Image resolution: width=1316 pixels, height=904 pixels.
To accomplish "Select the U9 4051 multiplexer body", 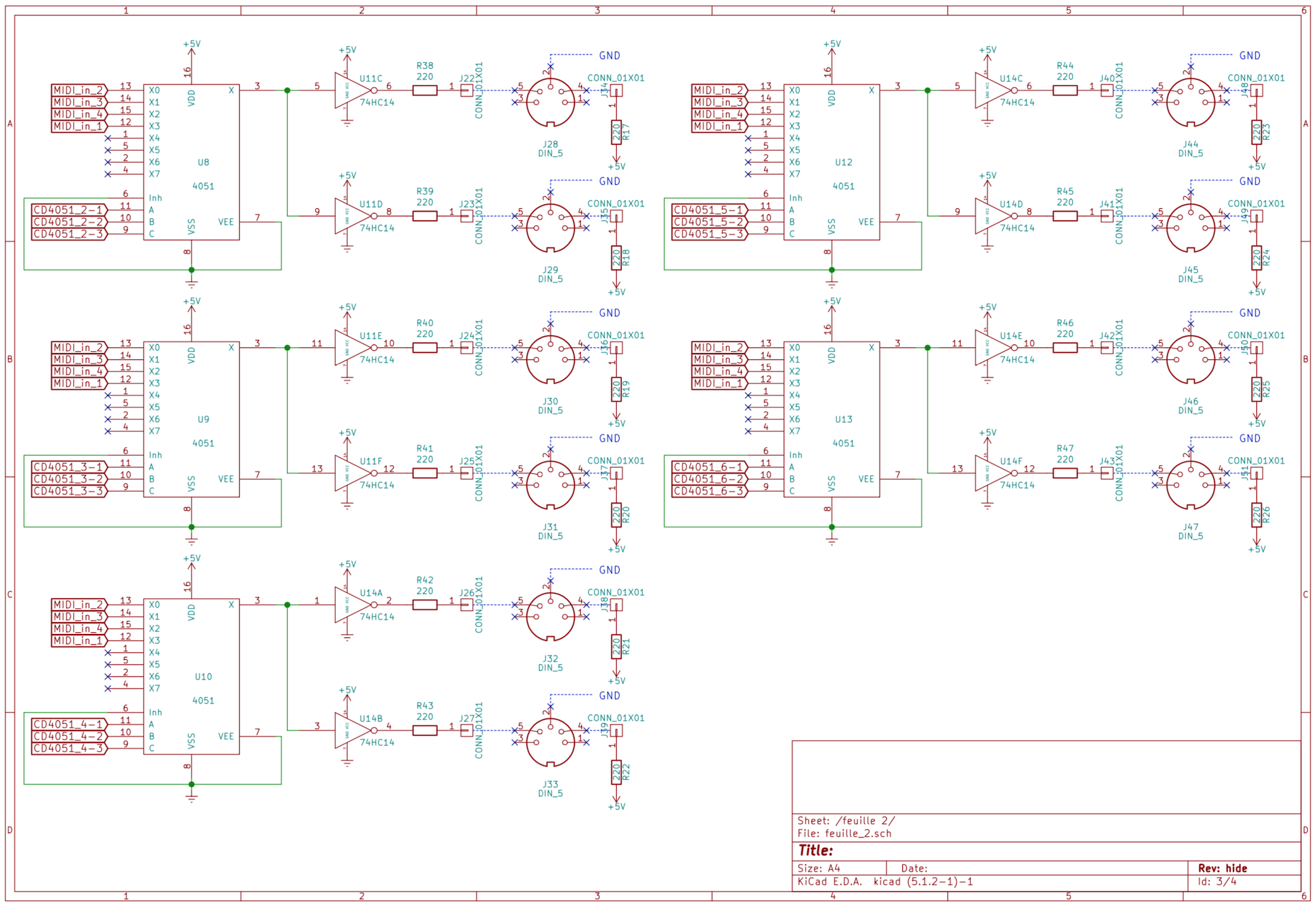I will point(191,419).
